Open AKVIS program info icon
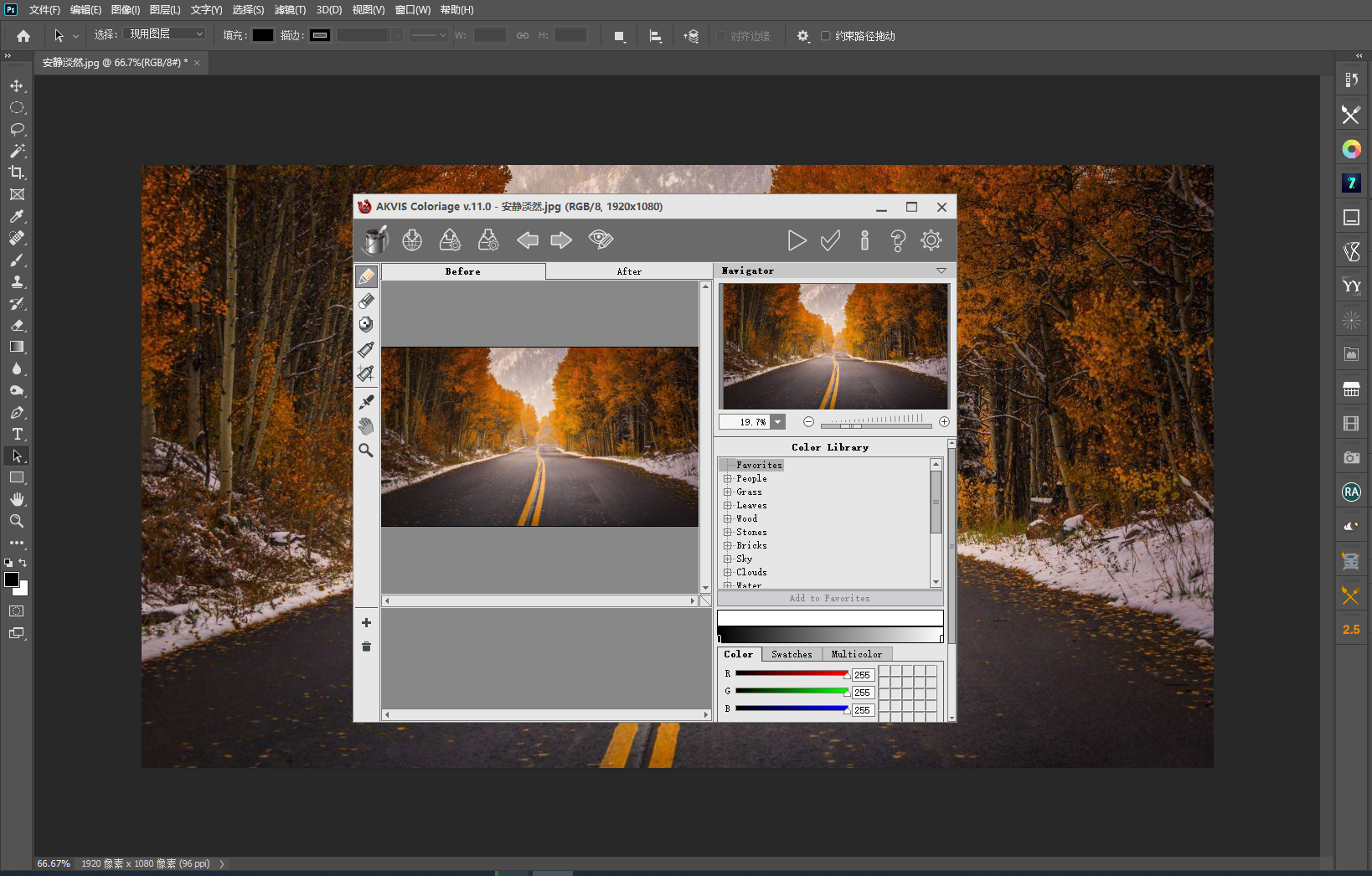The width and height of the screenshot is (1372, 876). click(x=864, y=241)
